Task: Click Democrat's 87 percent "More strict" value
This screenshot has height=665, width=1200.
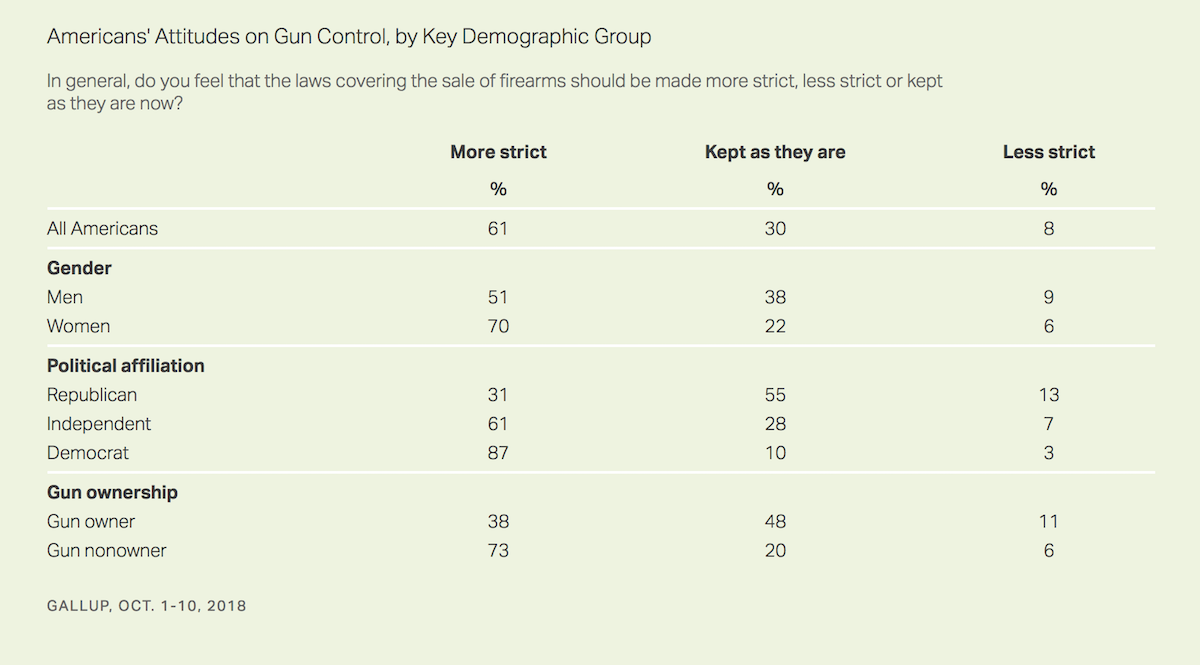Action: point(498,452)
